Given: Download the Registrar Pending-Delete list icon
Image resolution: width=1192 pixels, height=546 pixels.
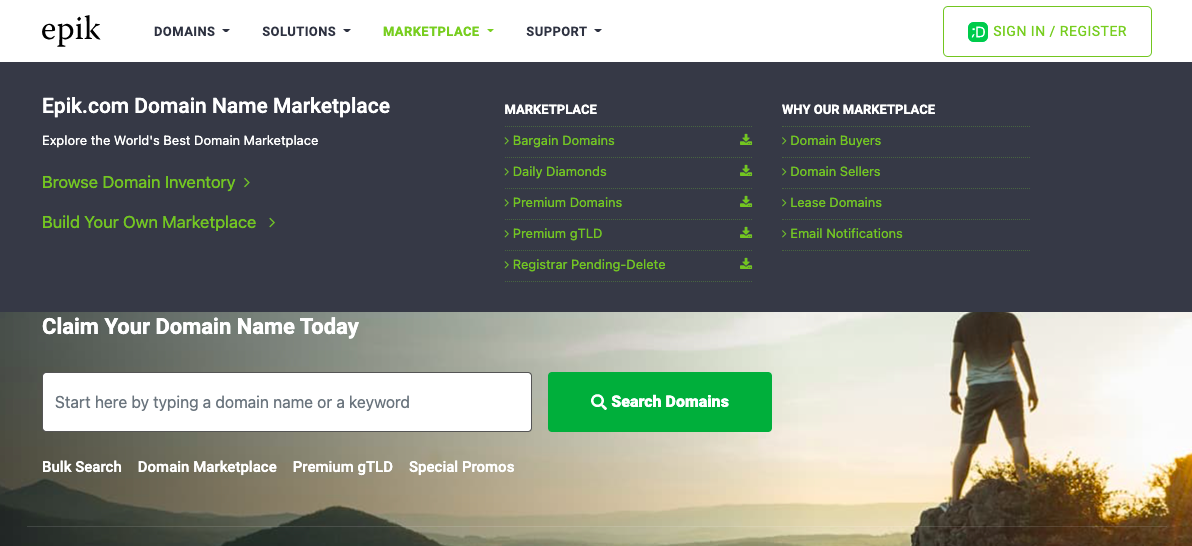Looking at the screenshot, I should tap(746, 264).
